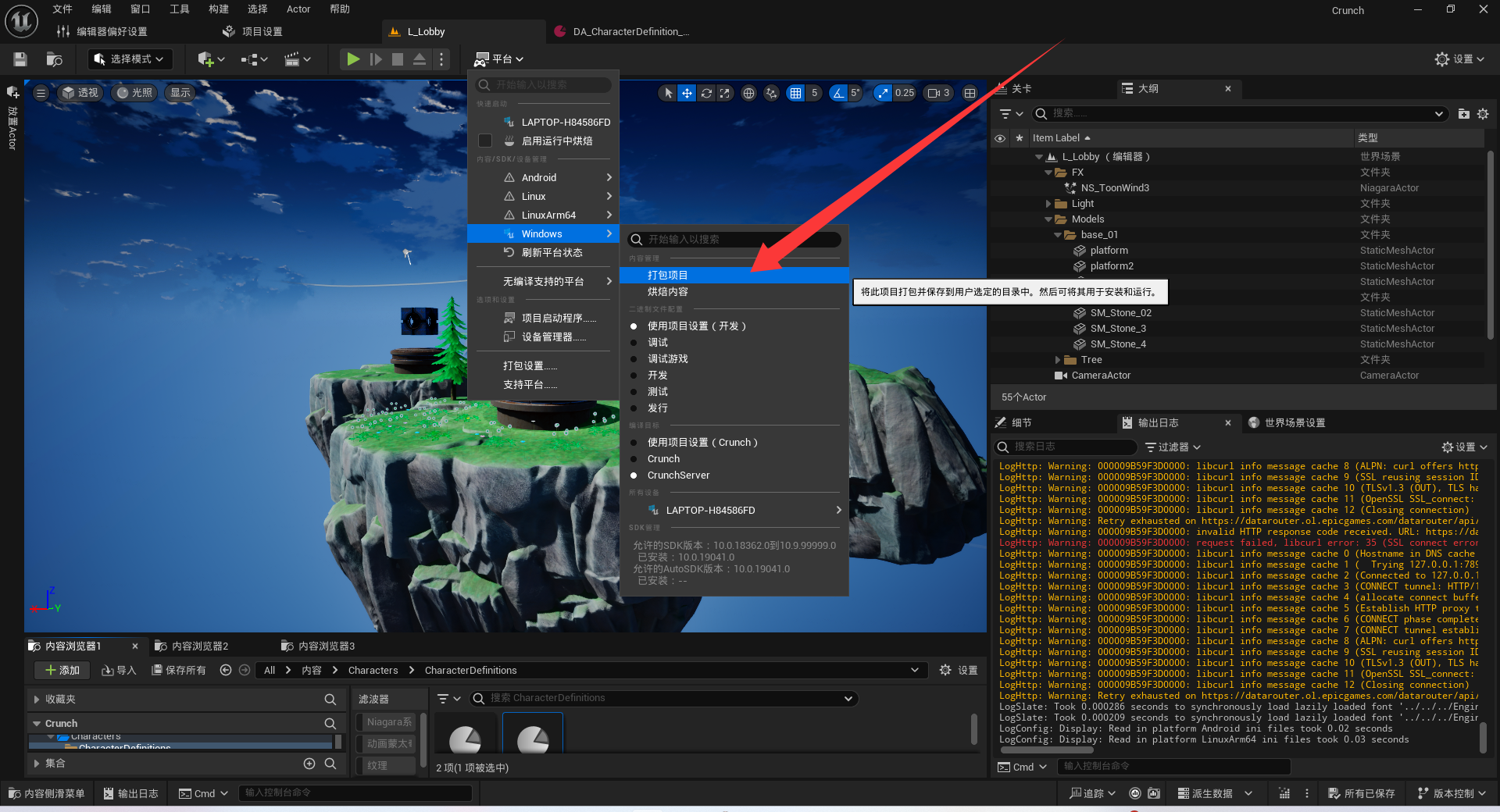Screen dimensions: 1500x812
Task: Click the green Play button in toolbar
Action: click(353, 59)
